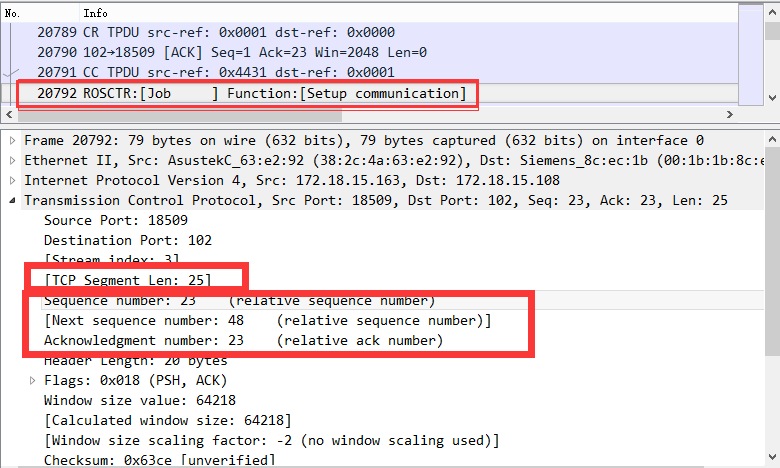Click packet list scrollbar up arrow
This screenshot has width=780, height=468.
point(771,11)
